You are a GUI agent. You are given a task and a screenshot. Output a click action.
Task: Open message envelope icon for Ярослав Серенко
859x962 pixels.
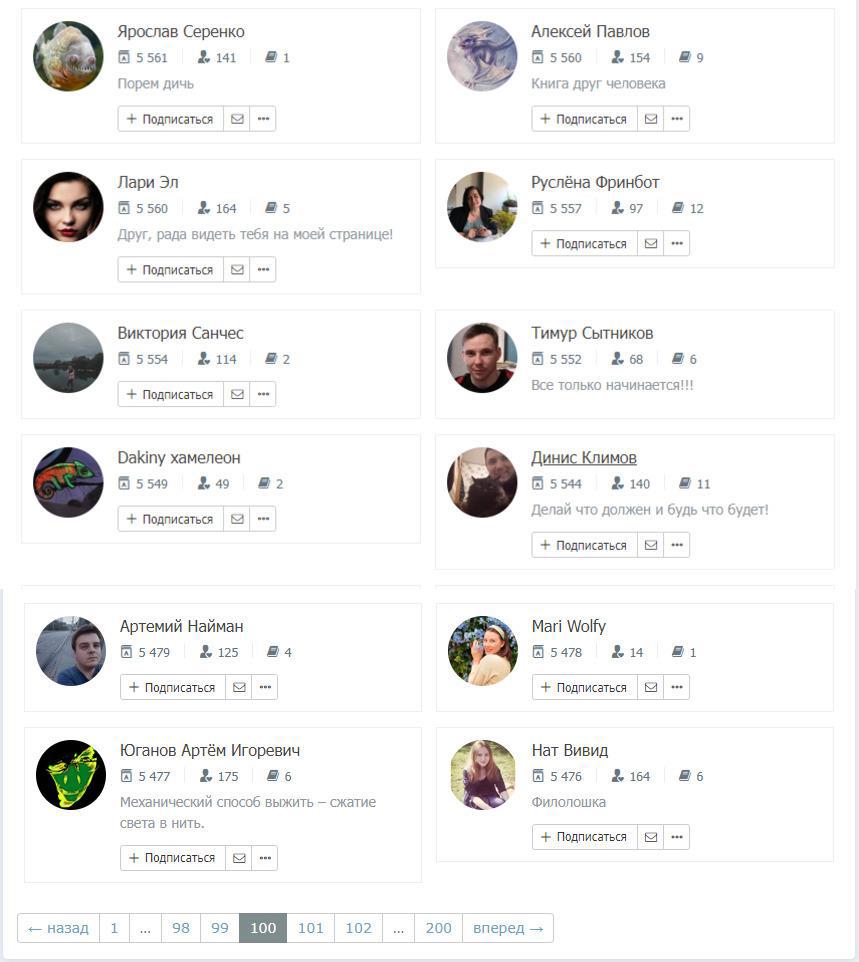(x=237, y=119)
